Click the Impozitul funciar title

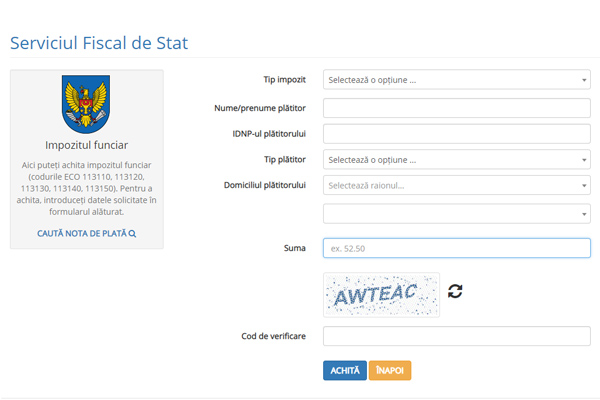(86, 145)
